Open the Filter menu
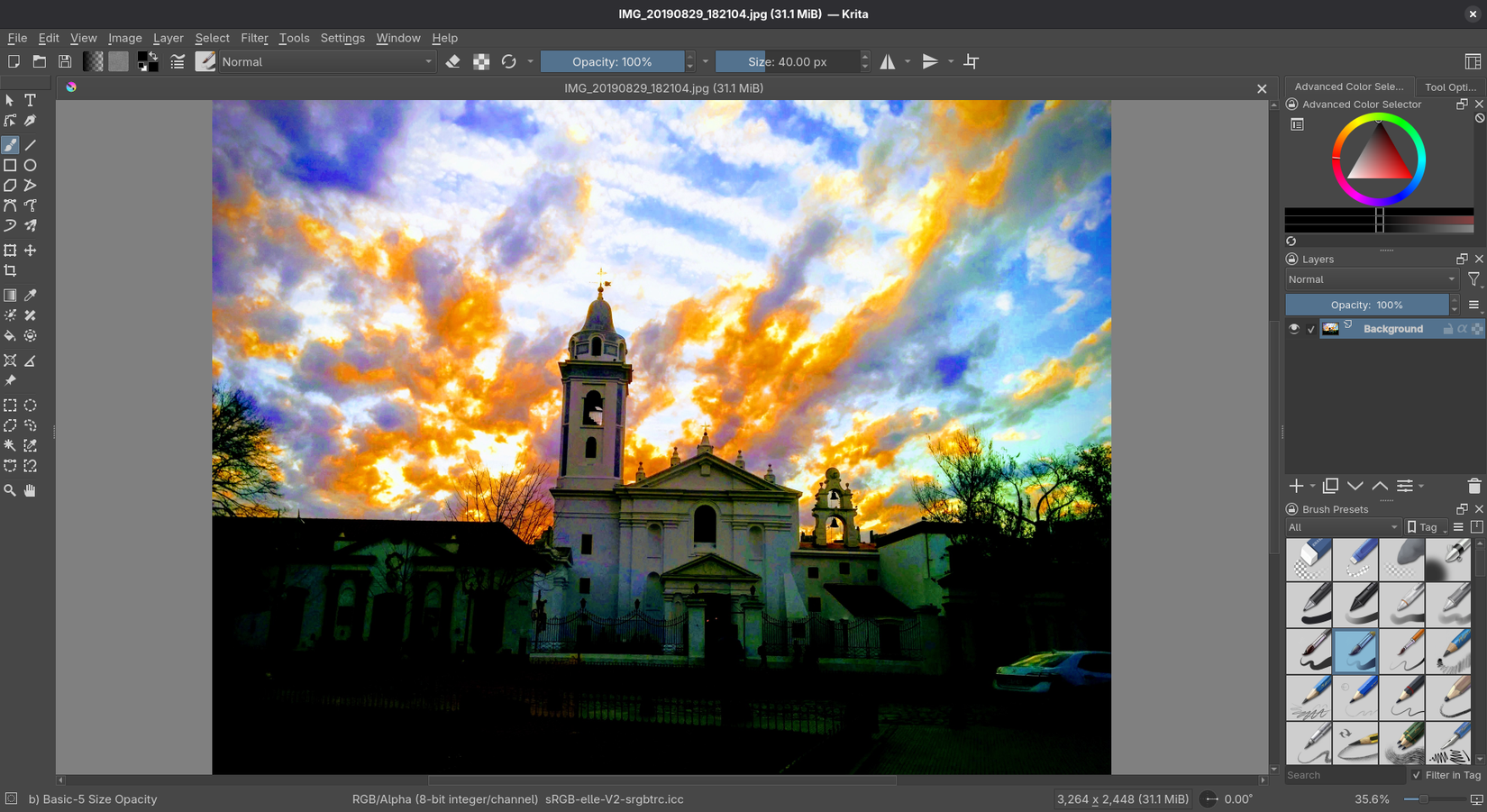Image resolution: width=1487 pixels, height=812 pixels. tap(254, 38)
